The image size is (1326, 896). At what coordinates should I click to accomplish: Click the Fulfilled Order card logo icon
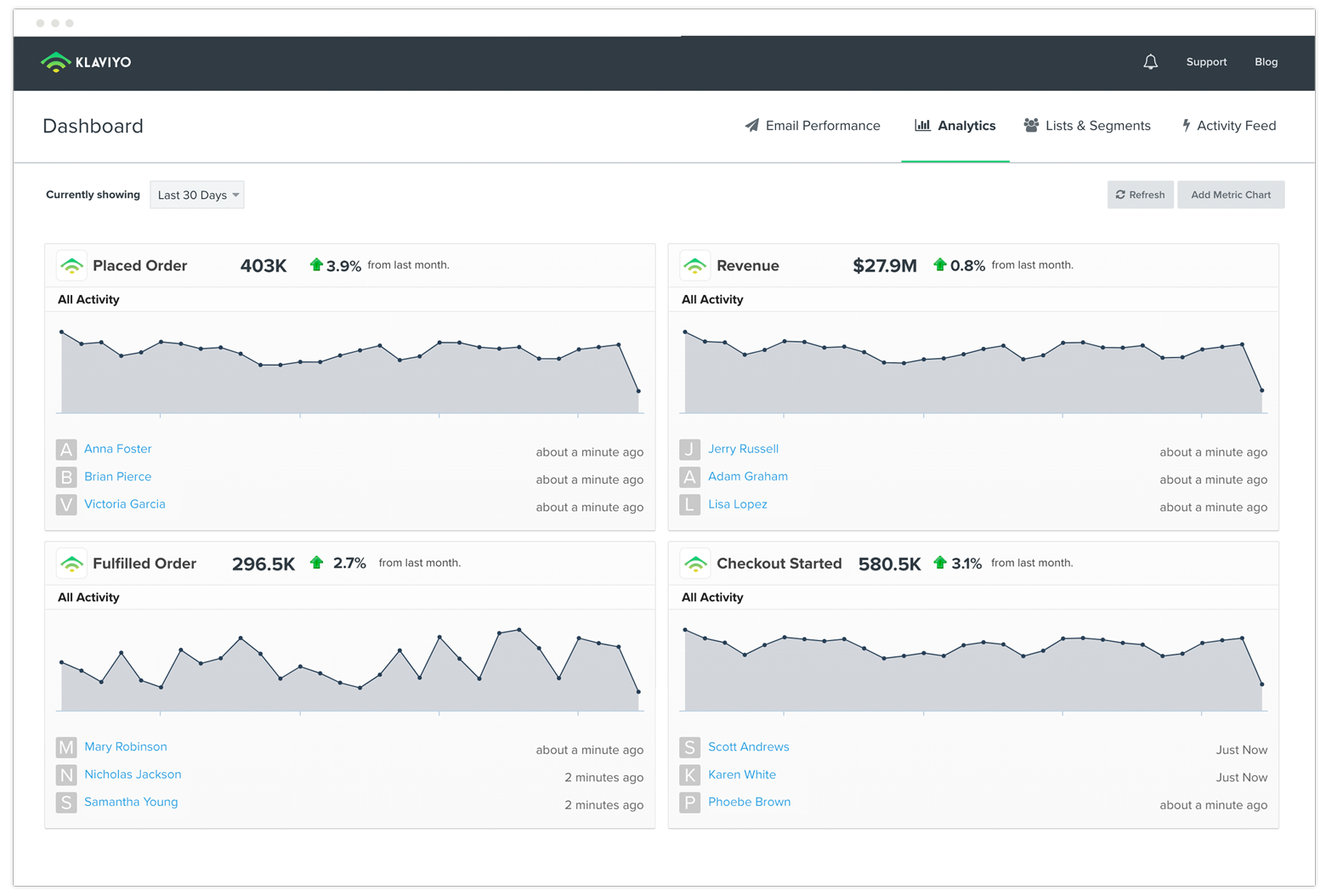(71, 564)
